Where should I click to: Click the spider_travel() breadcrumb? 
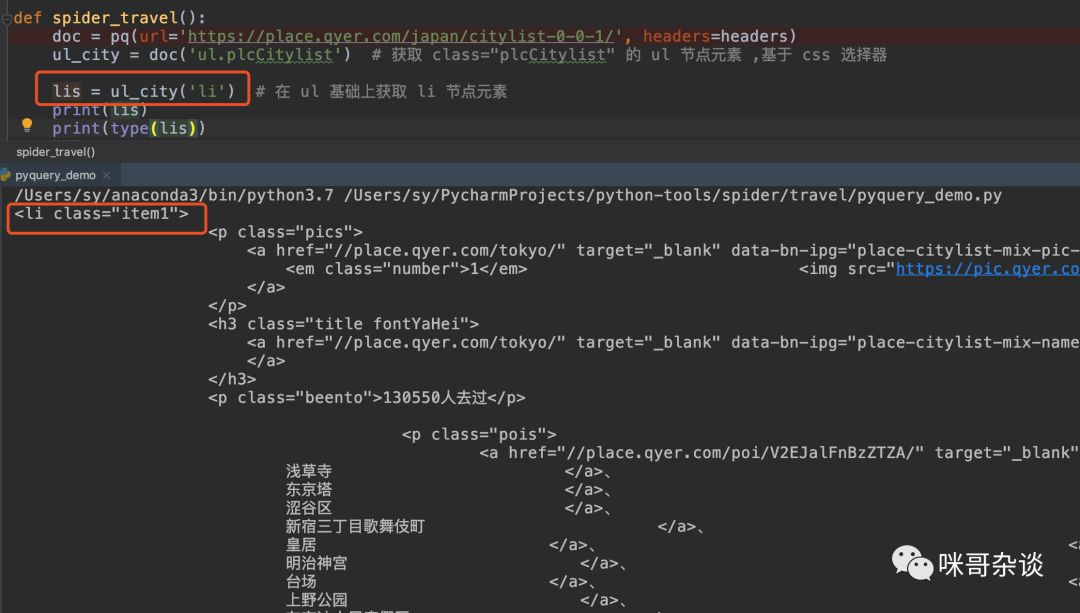[x=56, y=152]
